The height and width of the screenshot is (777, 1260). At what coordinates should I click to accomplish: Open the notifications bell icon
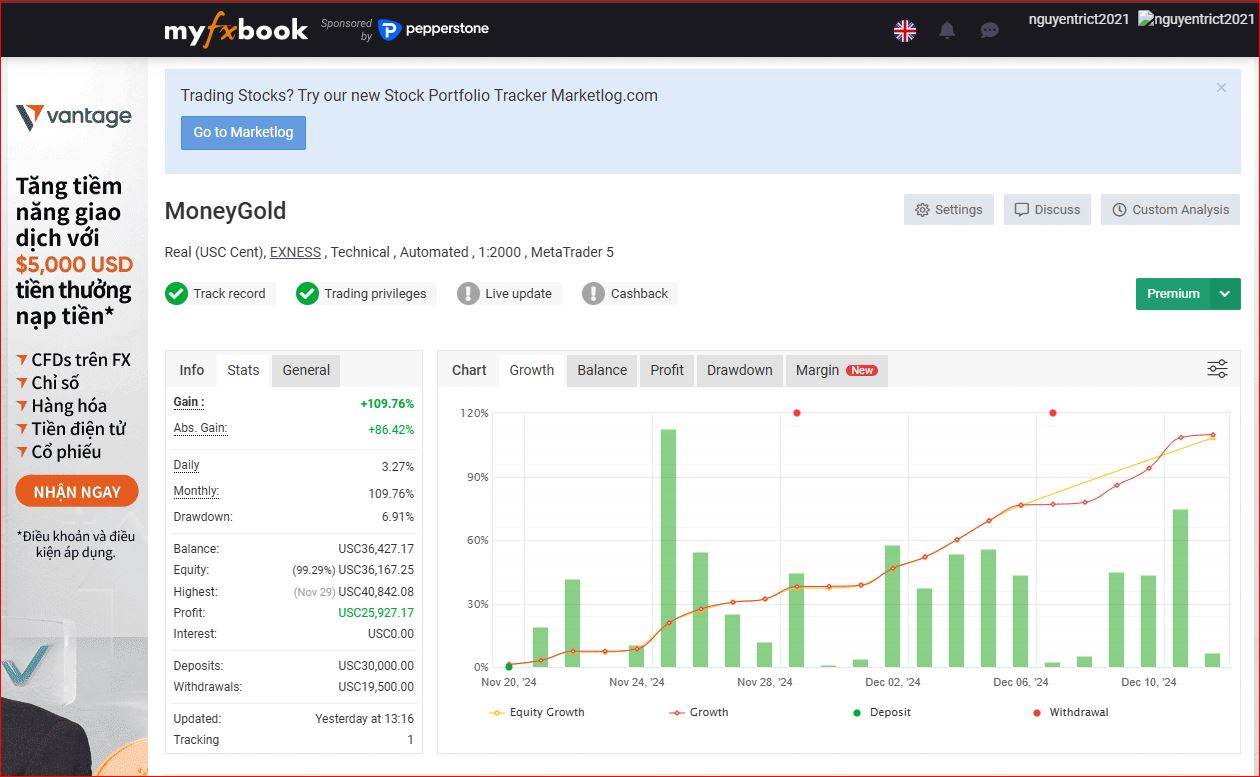pos(947,30)
